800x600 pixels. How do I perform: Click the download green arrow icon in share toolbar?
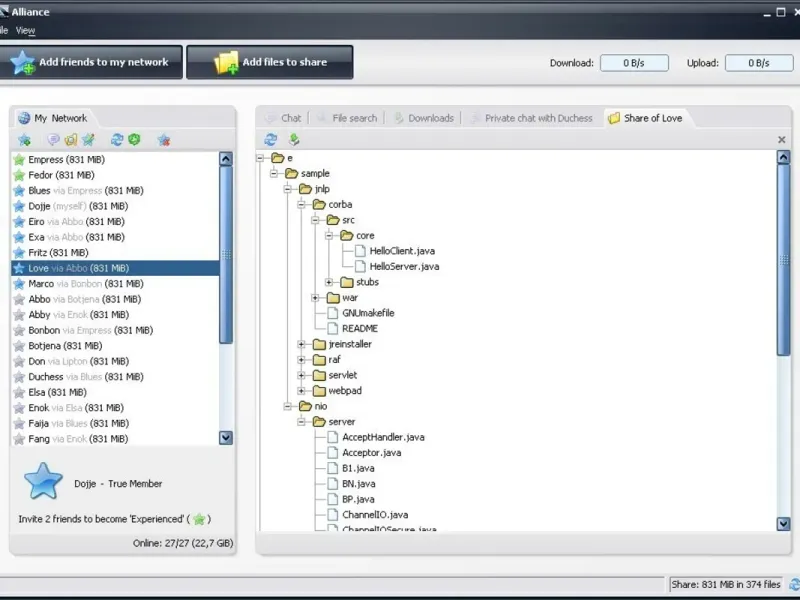point(294,139)
